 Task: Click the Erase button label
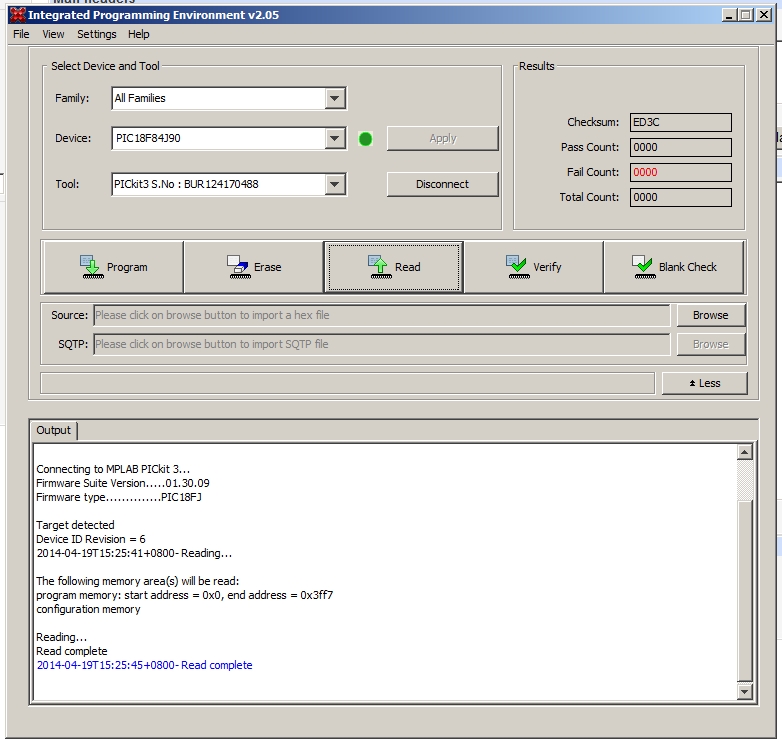pyautogui.click(x=267, y=267)
